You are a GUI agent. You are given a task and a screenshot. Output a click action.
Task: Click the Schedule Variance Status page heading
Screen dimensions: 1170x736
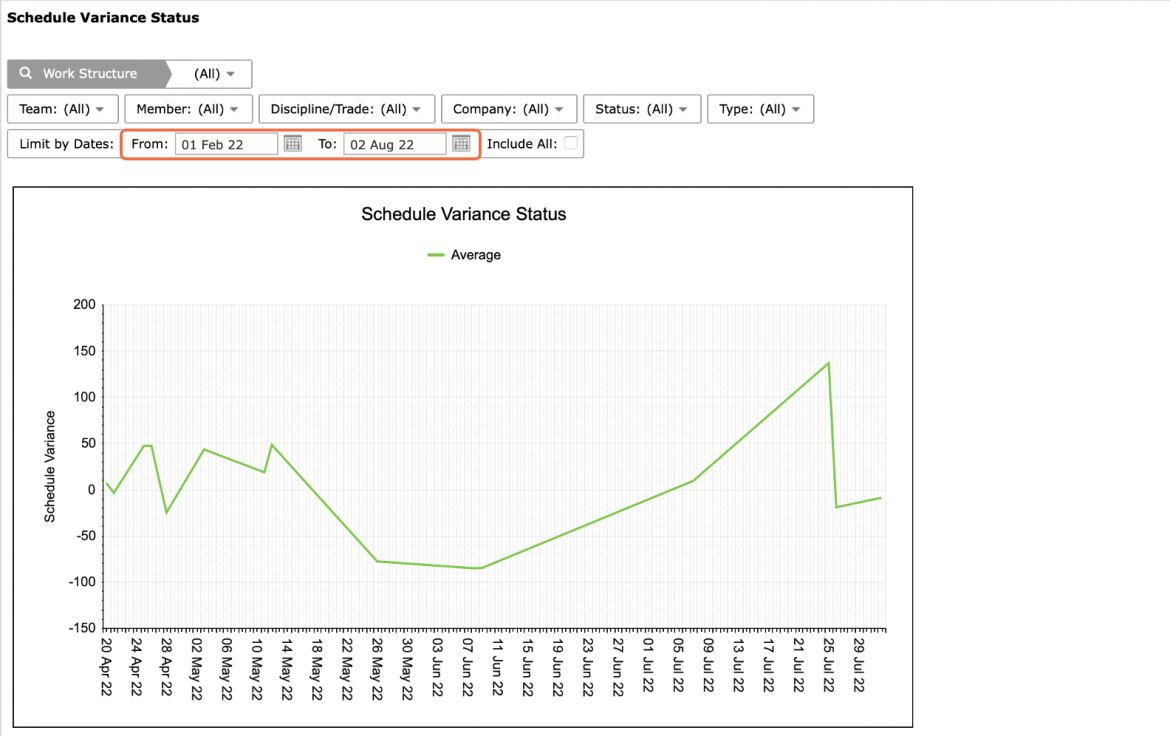click(103, 17)
